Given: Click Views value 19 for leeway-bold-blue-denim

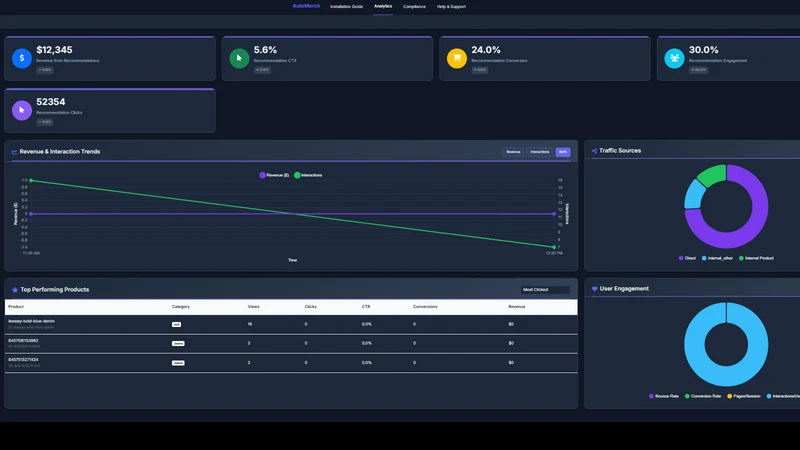Looking at the screenshot, I should [249, 324].
